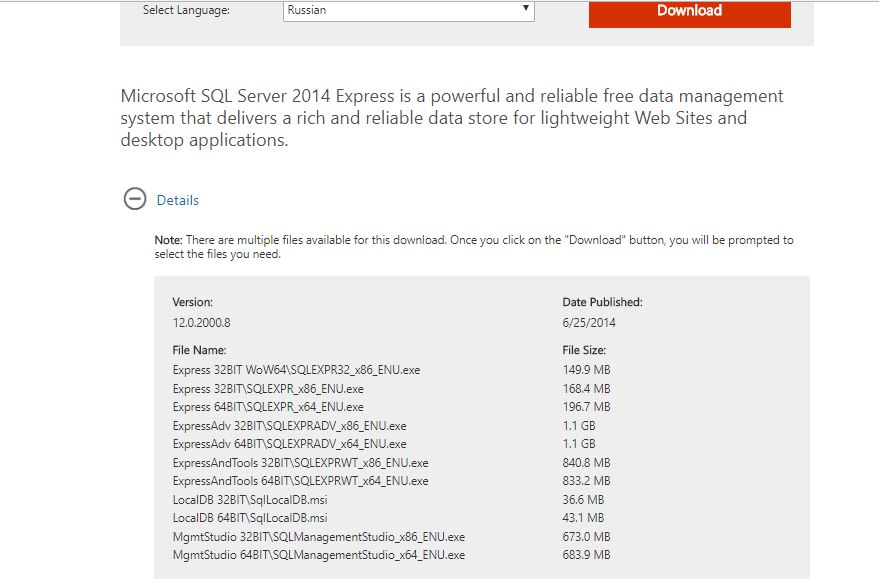Click the 149.9 MB file size value
Screen dimensions: 879x585
click(586, 370)
